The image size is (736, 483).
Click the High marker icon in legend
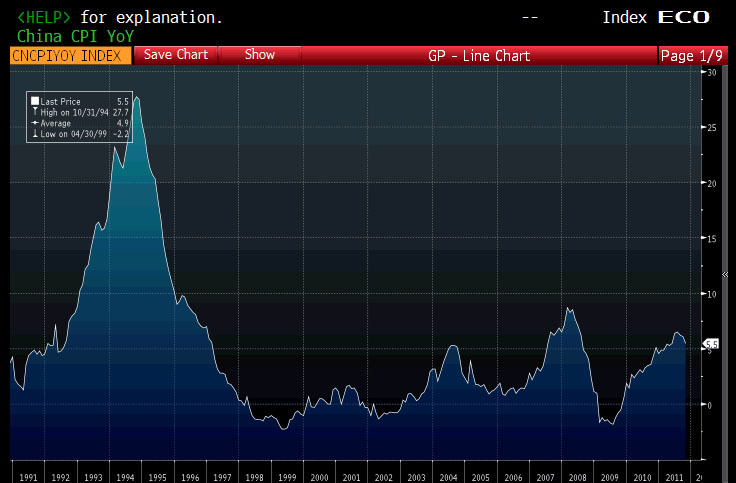pyautogui.click(x=35, y=112)
